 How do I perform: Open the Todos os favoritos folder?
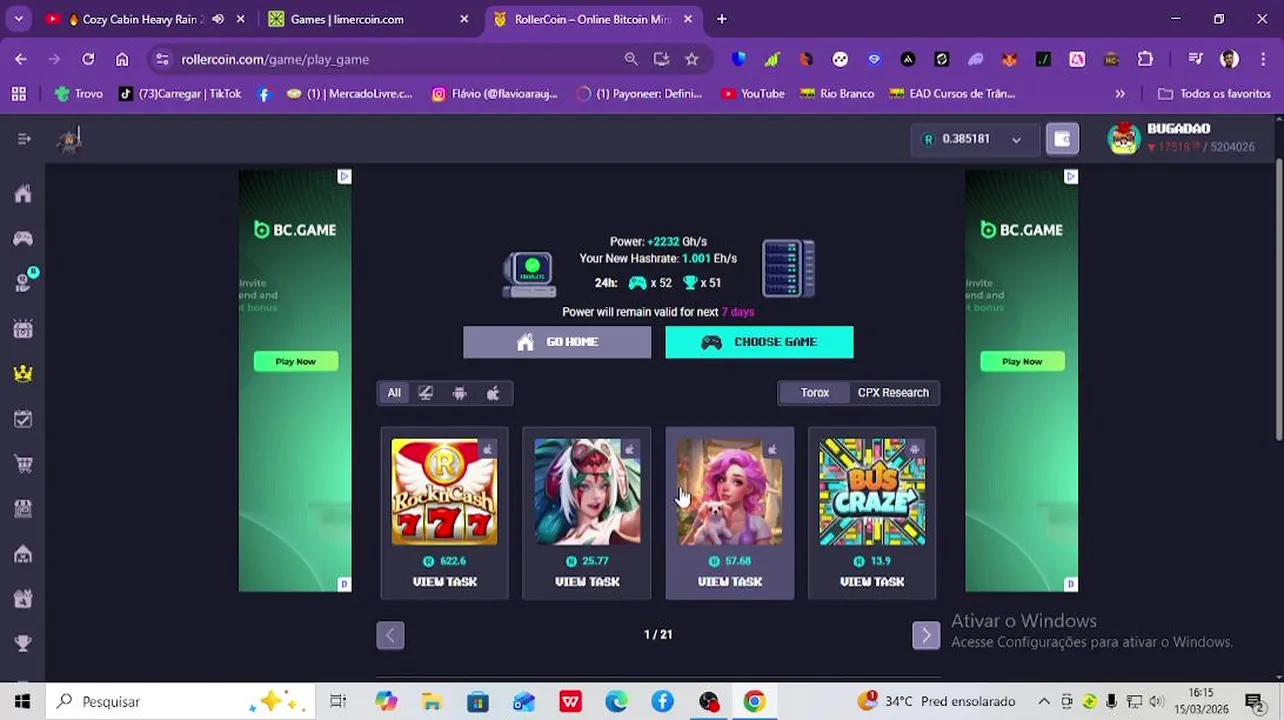coord(1214,93)
